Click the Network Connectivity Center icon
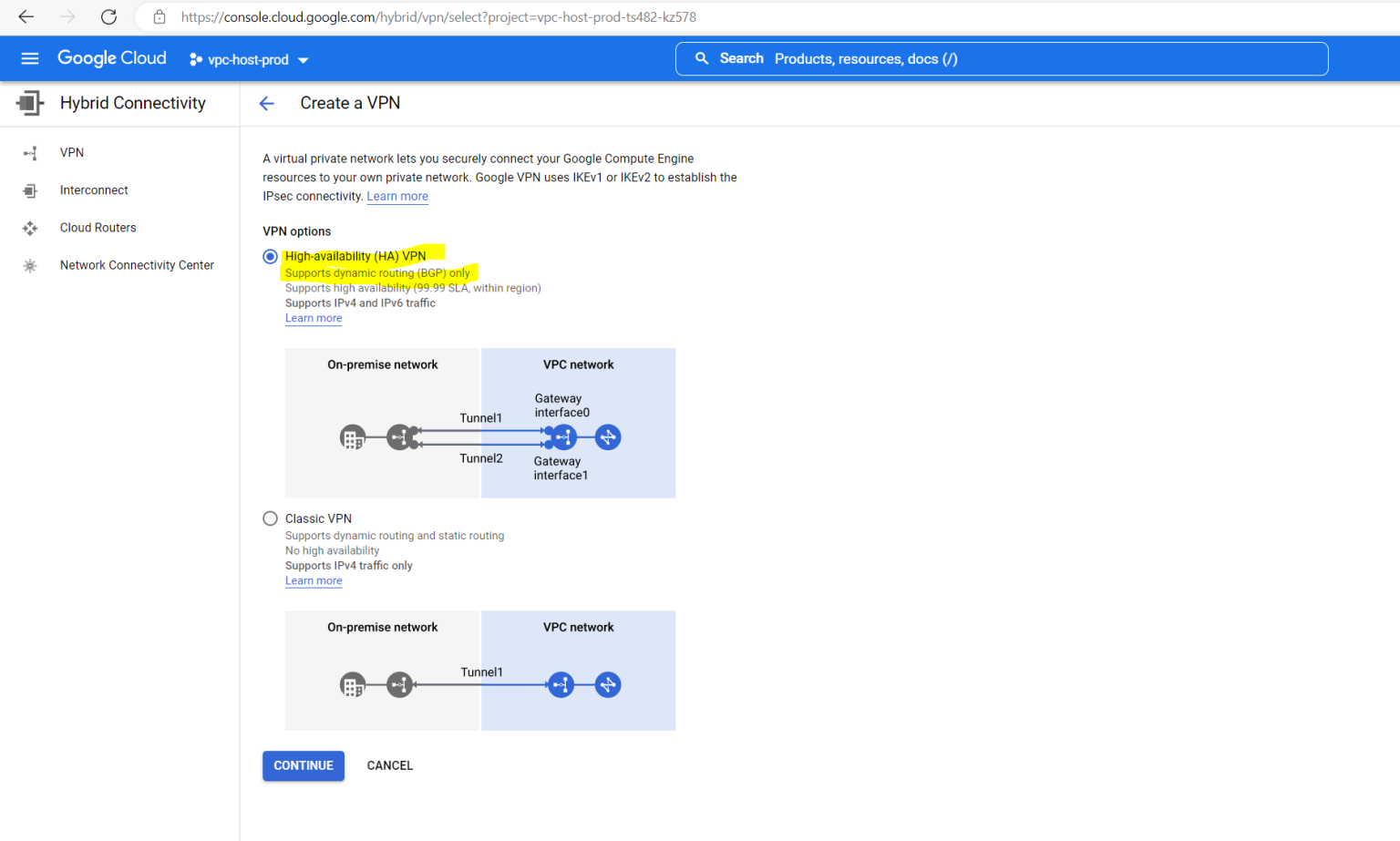 tap(30, 264)
